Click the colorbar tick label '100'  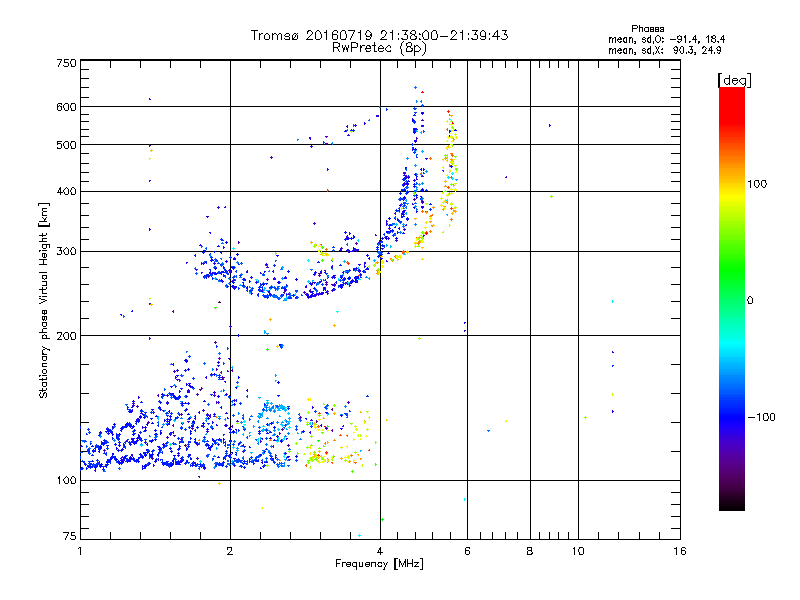click(757, 184)
